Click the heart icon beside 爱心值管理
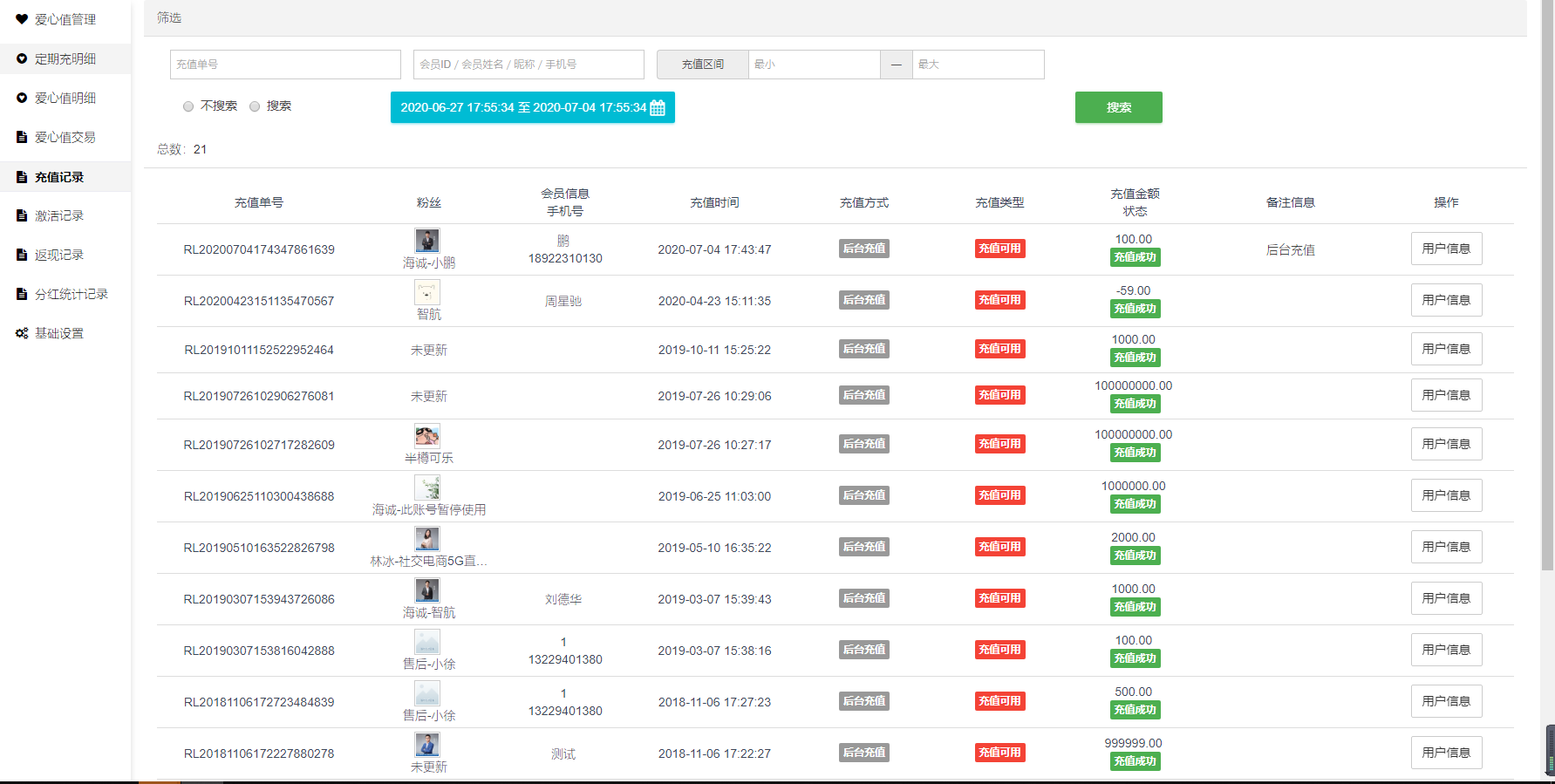Viewport: 1555px width, 784px height. (x=22, y=18)
